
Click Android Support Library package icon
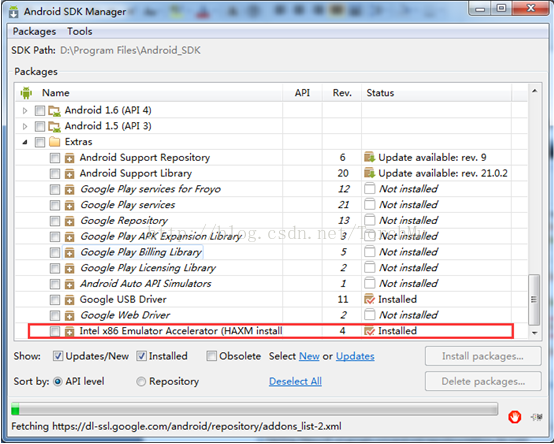pyautogui.click(x=70, y=173)
